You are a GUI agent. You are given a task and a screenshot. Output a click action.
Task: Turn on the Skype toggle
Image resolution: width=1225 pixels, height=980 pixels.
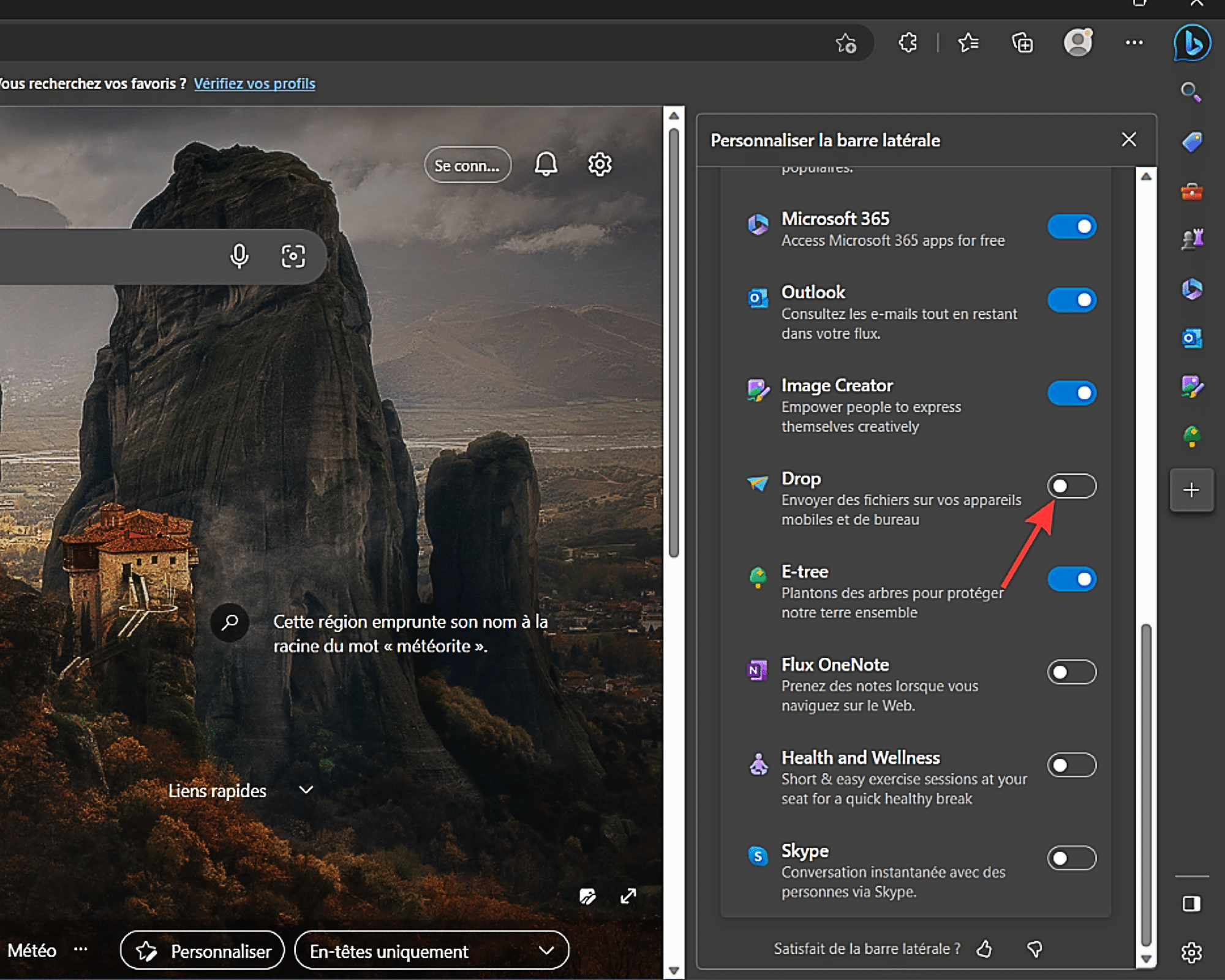click(1072, 859)
